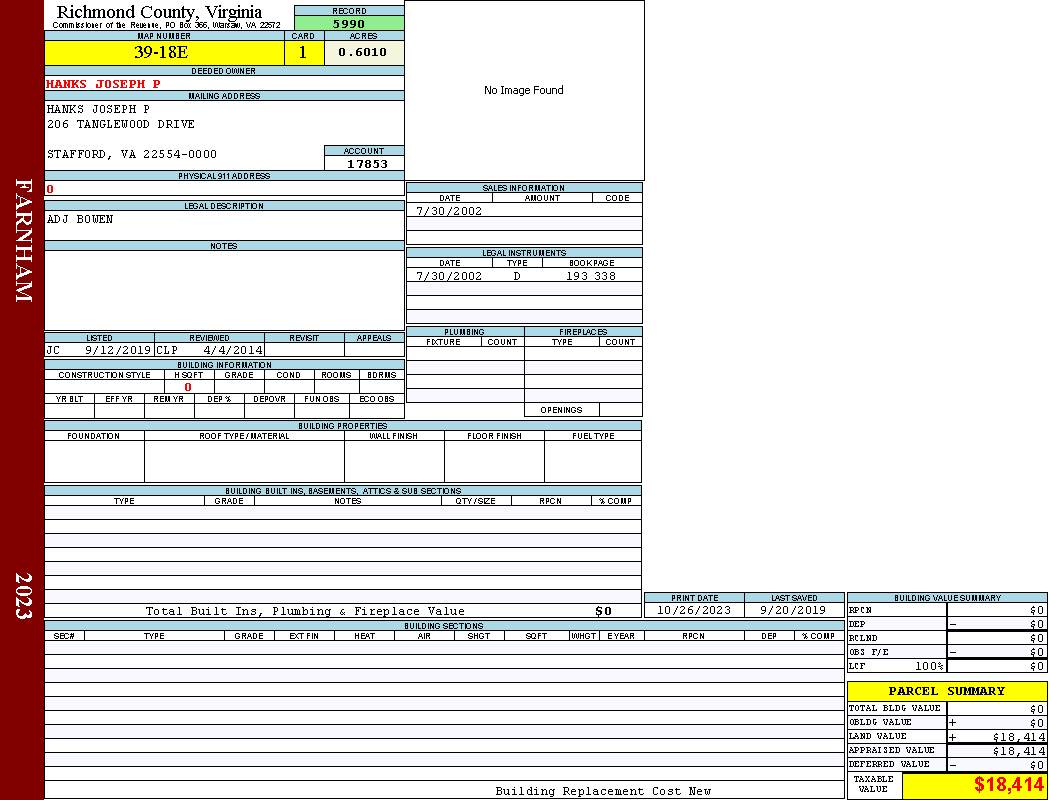Viewport: 1050px width, 800px height.
Task: Click the FARNHAM label on red sidebar
Action: (x=23, y=241)
